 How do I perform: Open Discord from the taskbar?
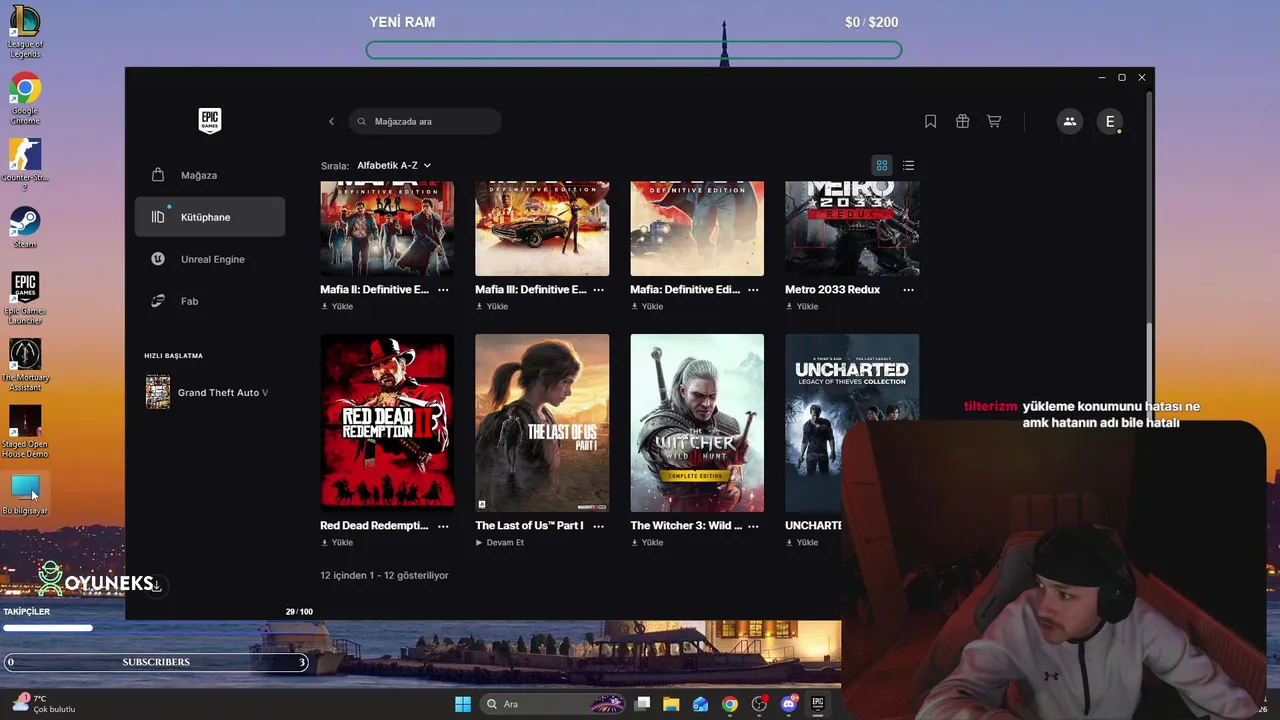(x=789, y=704)
